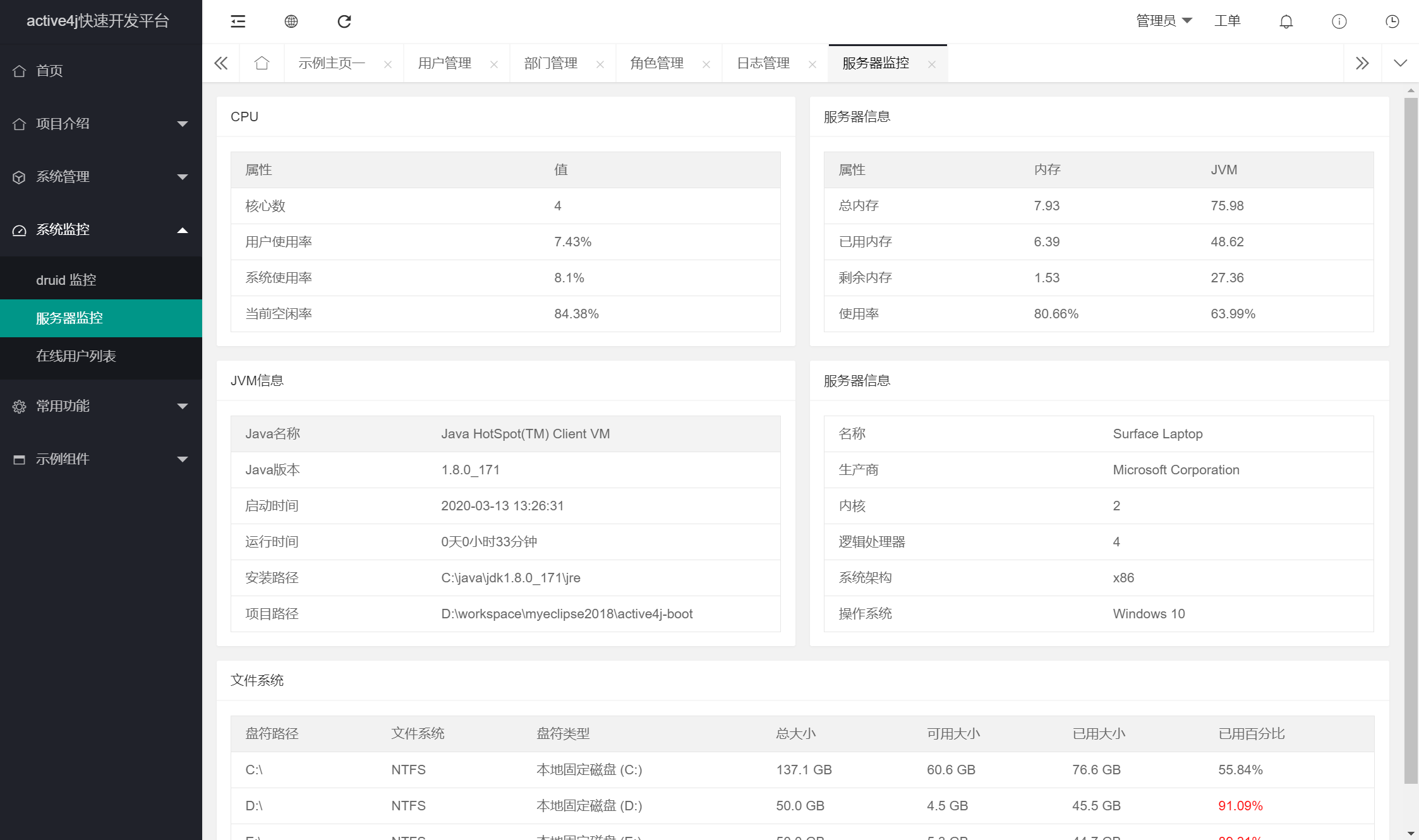The image size is (1419, 840).
Task: Click the Java HotSpot(TM) Client VM text
Action: click(525, 434)
